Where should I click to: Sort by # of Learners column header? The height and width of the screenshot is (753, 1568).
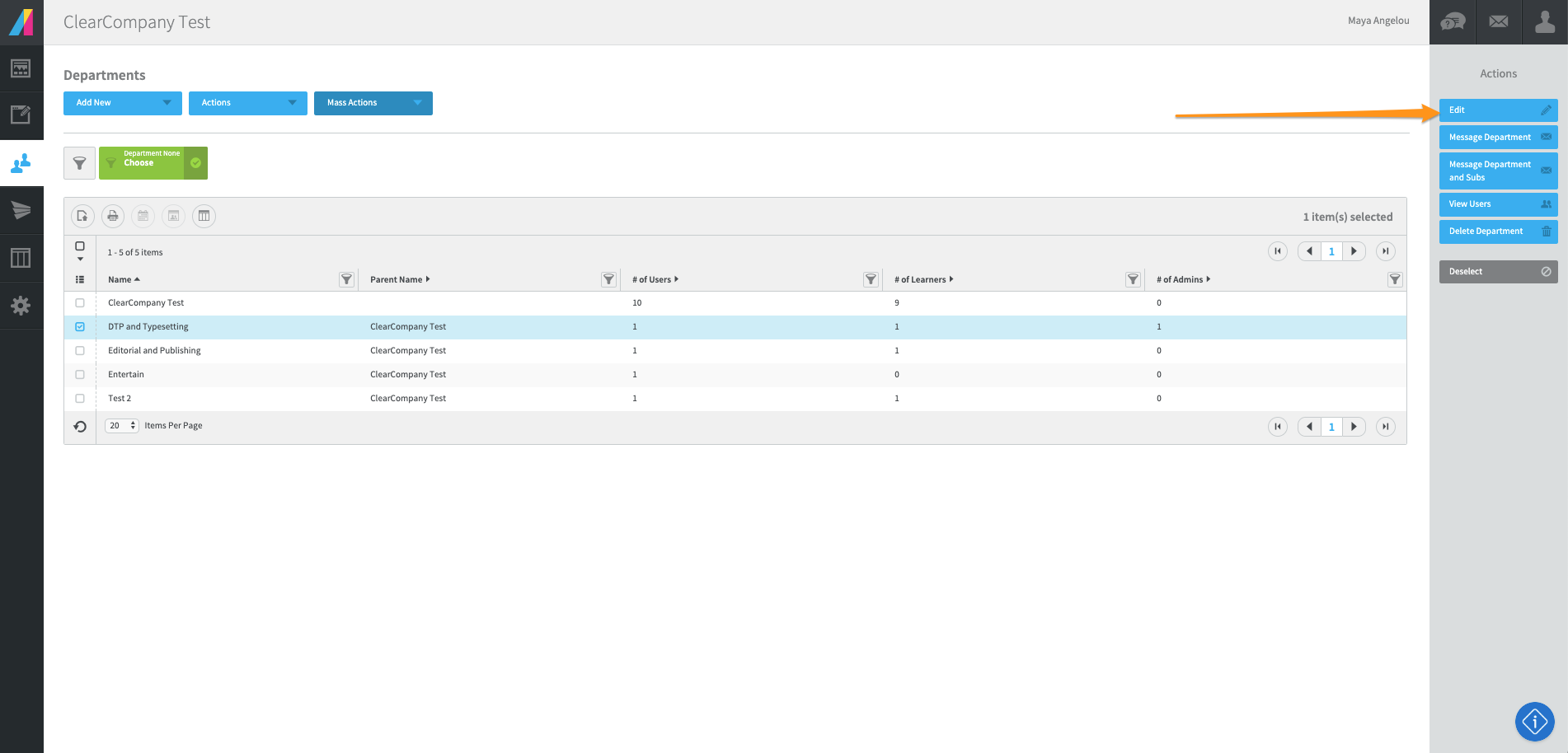pyautogui.click(x=923, y=280)
